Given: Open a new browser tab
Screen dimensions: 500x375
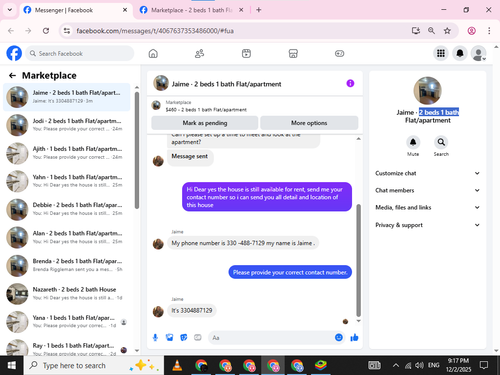Looking at the screenshot, I should pos(259,10).
